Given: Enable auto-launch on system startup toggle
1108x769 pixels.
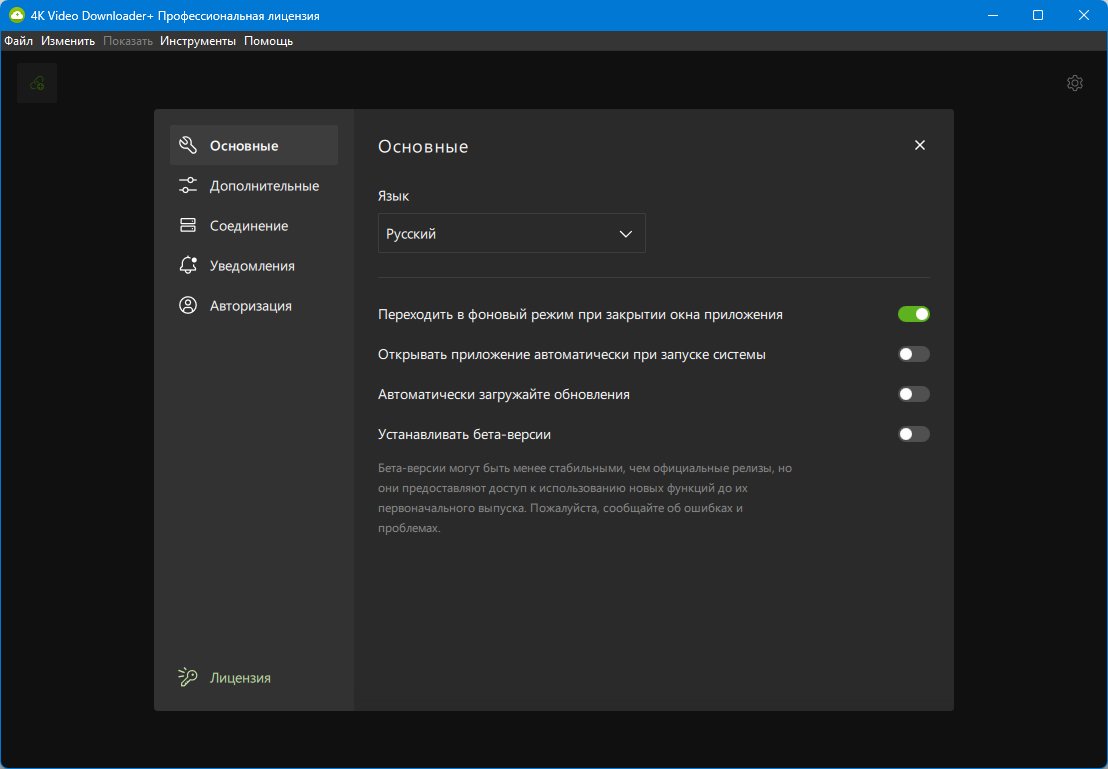Looking at the screenshot, I should (x=914, y=354).
